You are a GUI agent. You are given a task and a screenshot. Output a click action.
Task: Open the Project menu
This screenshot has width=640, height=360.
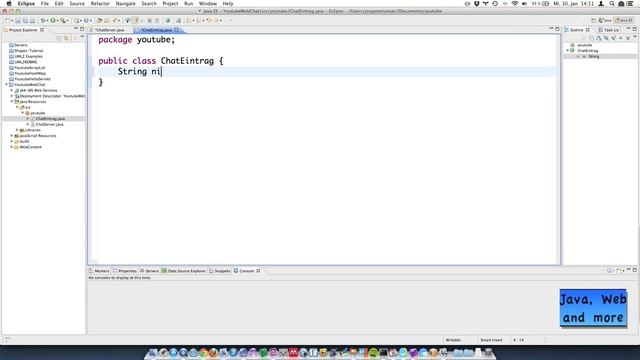tap(170, 4)
